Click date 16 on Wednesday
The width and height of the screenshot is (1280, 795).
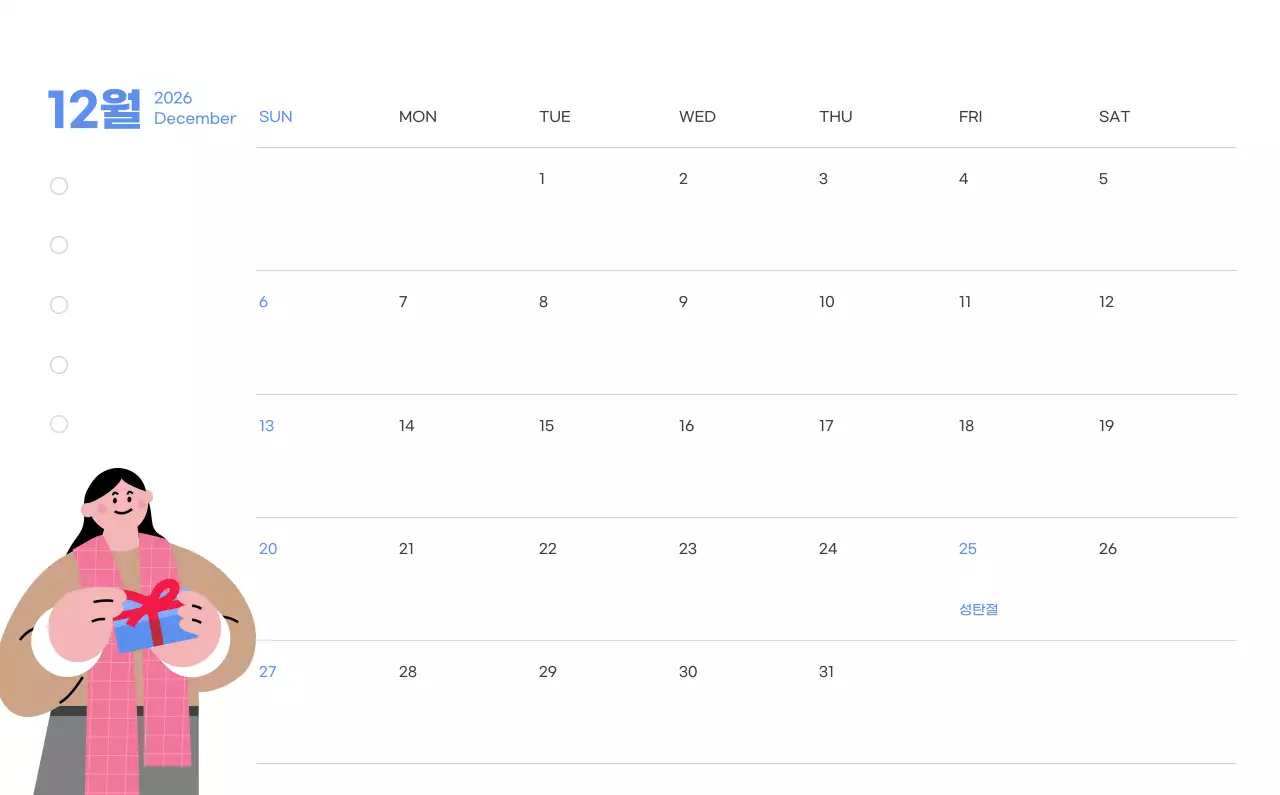coord(686,426)
